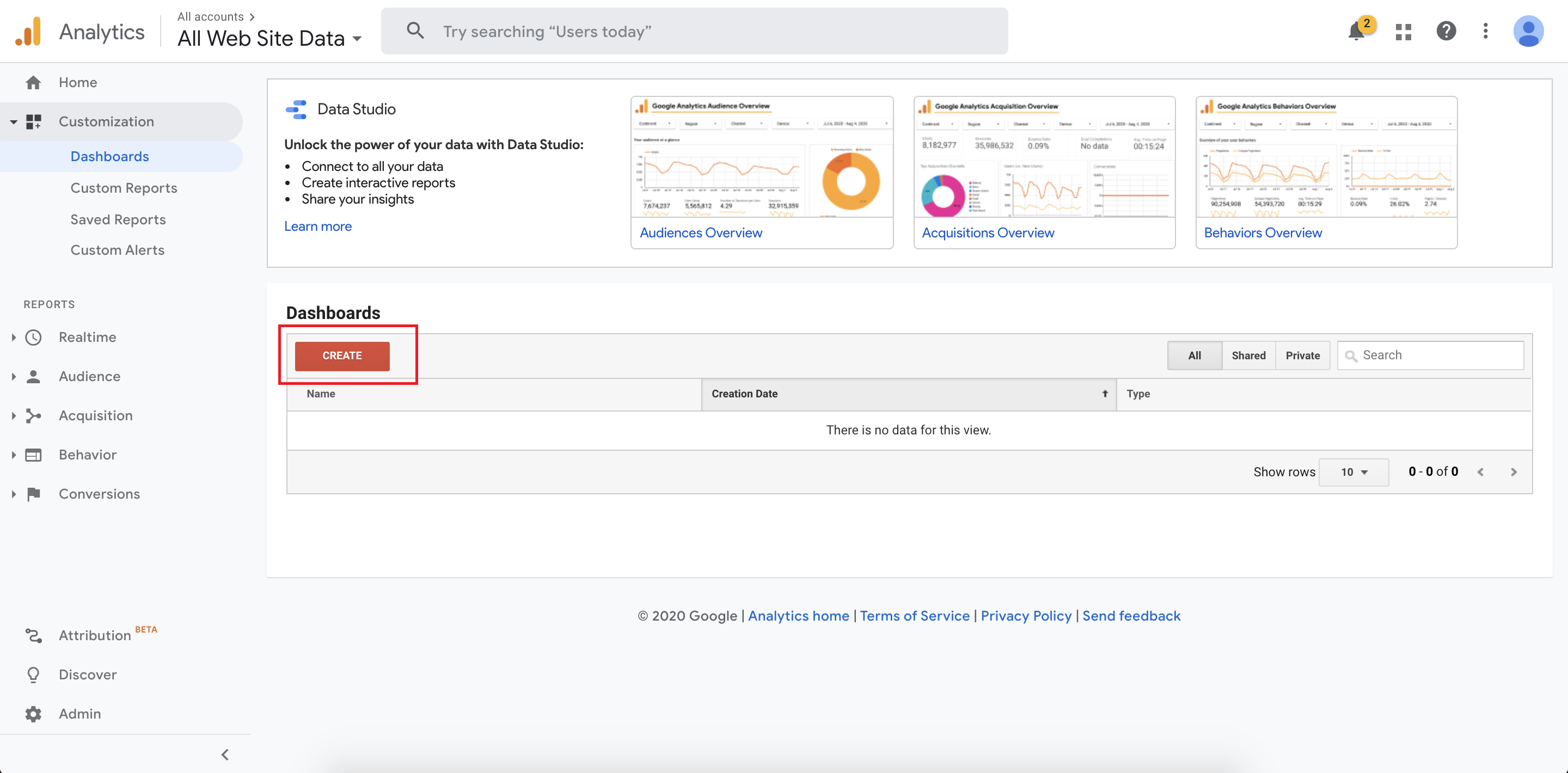Expand the Audience section arrow

point(14,376)
